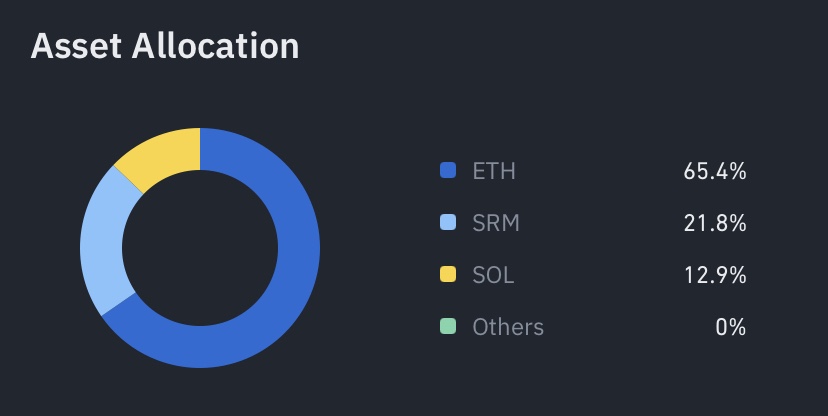Screen dimensions: 828x416
Task: Select the SRM label in the legend
Action: tap(496, 223)
